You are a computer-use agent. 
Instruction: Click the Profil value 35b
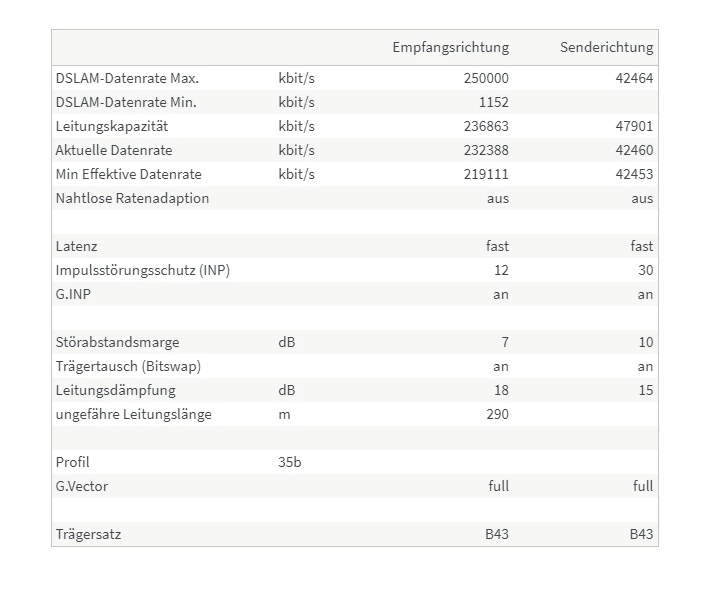click(290, 462)
